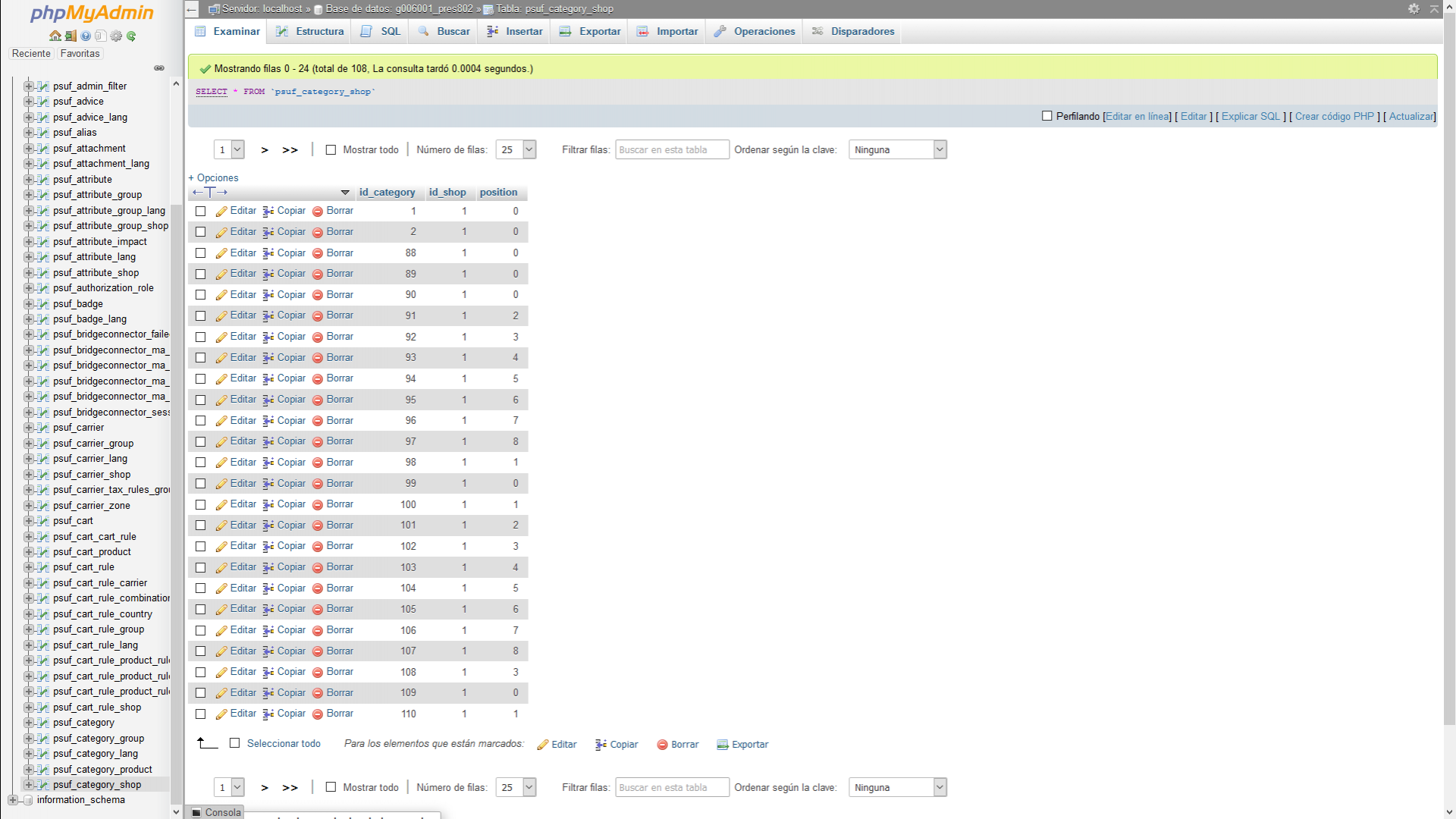Image resolution: width=1456 pixels, height=819 pixels.
Task: Open the phpMyAdmin documentation help icon
Action: [86, 36]
